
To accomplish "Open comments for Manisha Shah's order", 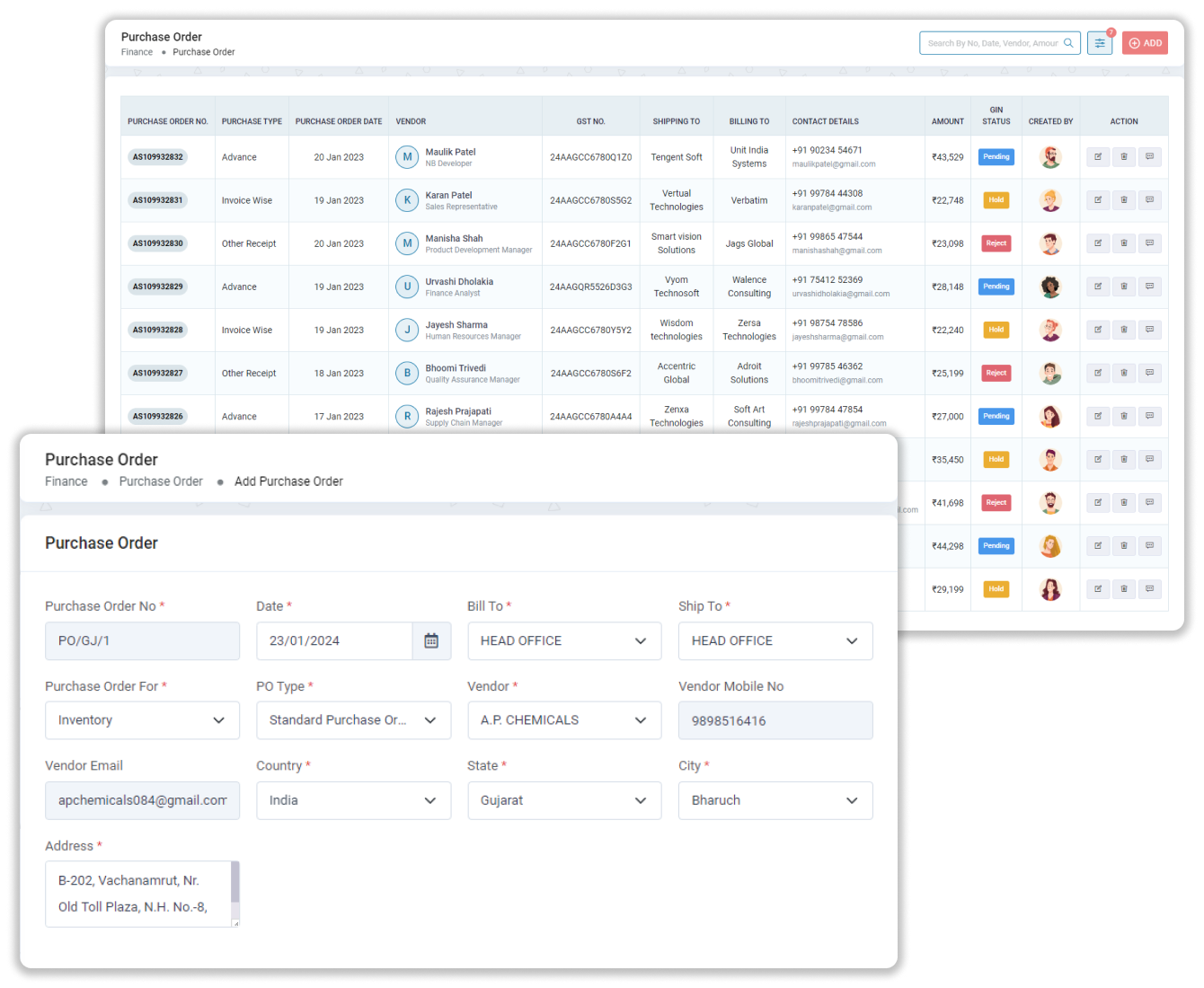I will tap(1149, 243).
